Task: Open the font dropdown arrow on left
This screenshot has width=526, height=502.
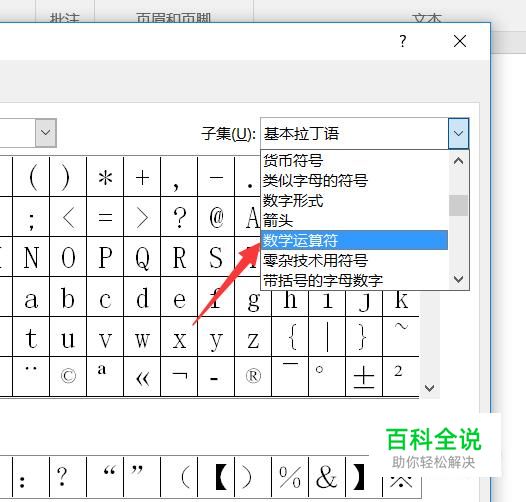Action: coord(46,133)
